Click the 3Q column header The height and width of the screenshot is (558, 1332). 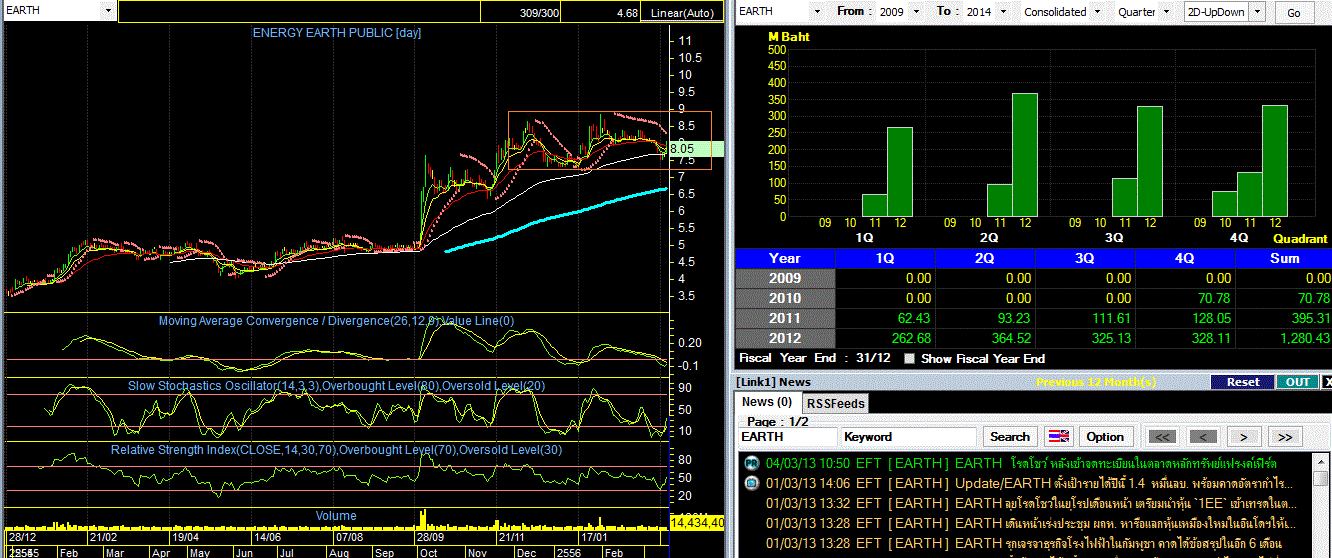tap(1085, 258)
